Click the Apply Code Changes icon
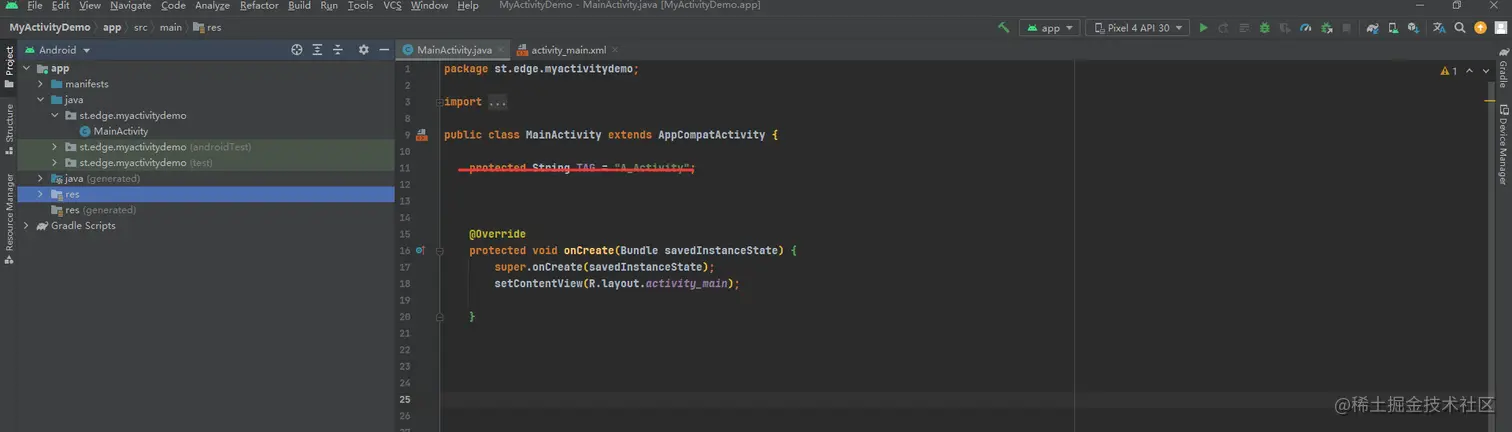This screenshot has width=1512, height=432. coord(1244,28)
